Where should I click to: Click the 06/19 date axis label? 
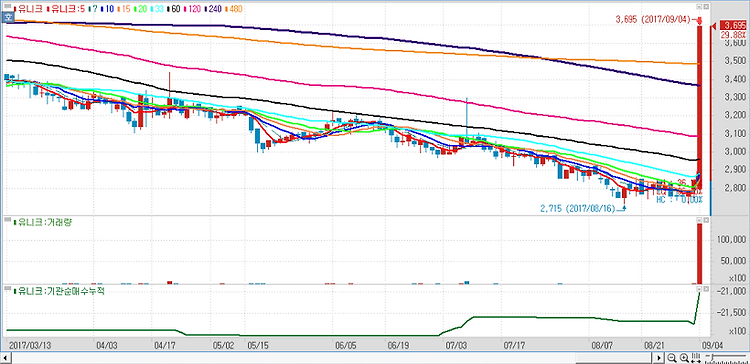398,344
